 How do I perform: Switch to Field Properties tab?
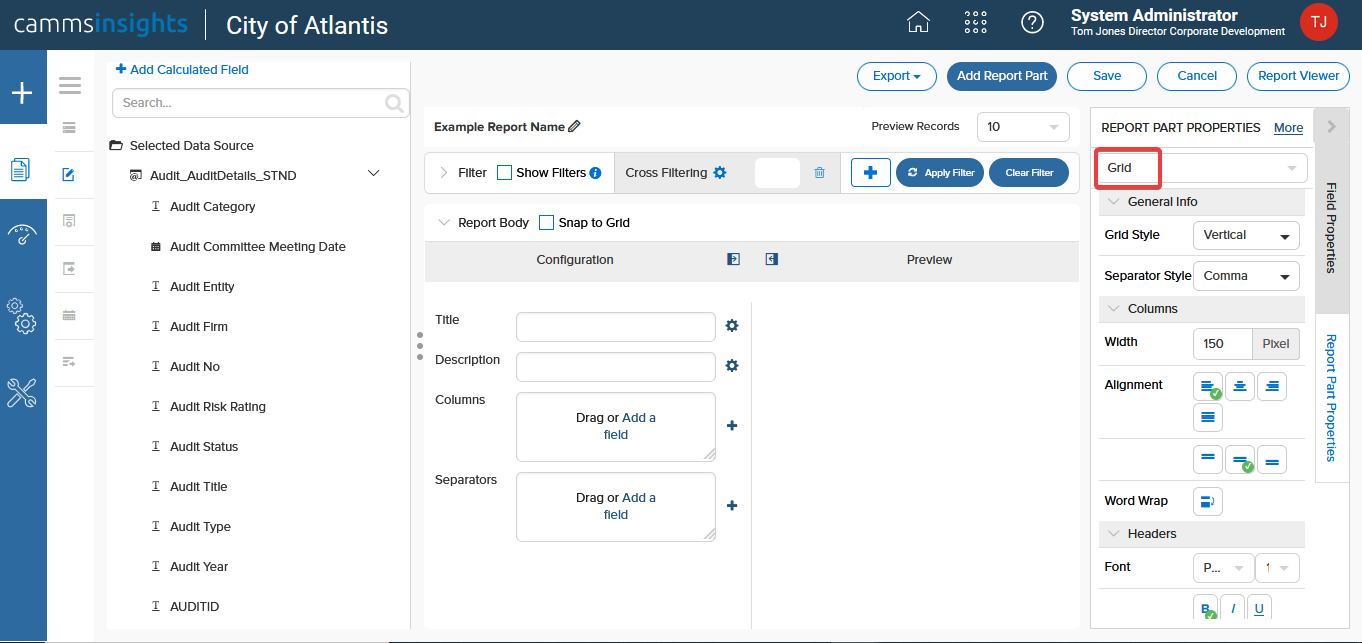tap(1331, 227)
